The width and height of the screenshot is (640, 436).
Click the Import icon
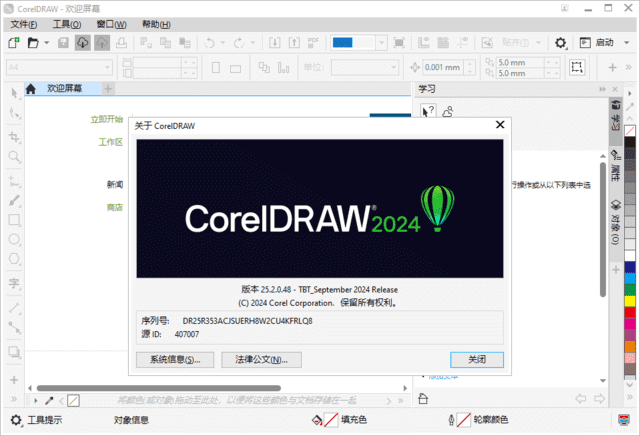[275, 42]
